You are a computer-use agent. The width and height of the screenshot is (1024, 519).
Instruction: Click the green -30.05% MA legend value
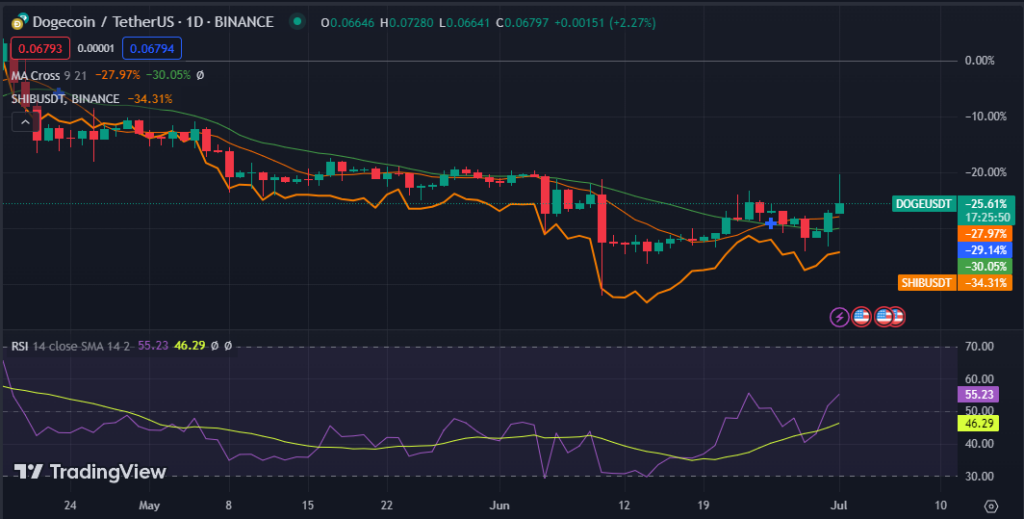tap(168, 75)
